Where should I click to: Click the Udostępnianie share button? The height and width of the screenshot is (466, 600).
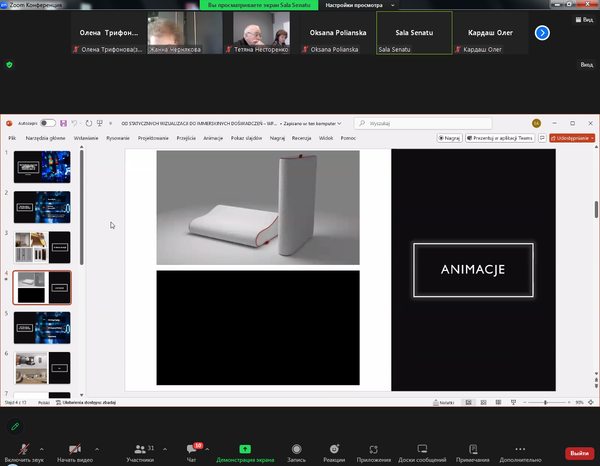[579, 138]
